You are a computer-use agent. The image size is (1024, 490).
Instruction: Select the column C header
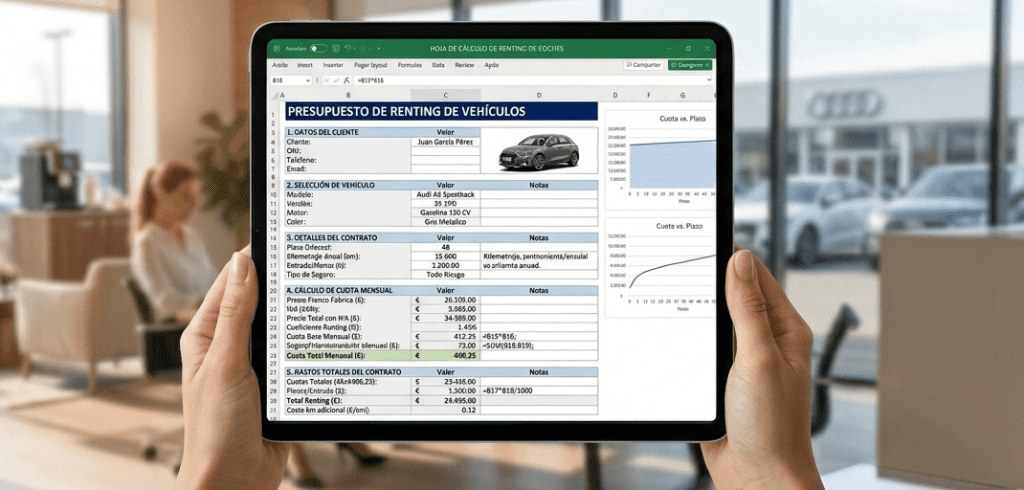(445, 95)
